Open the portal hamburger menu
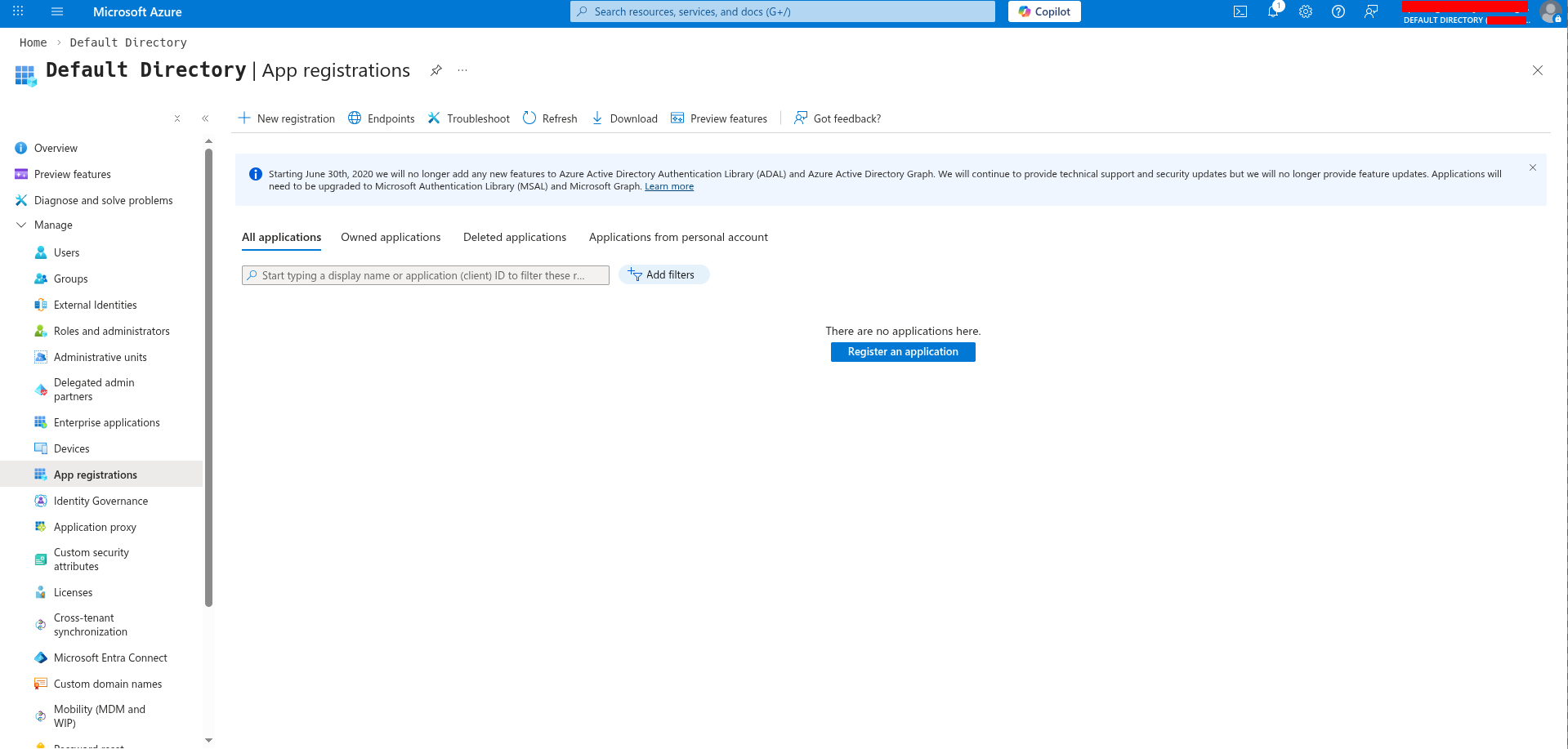The image size is (1568, 749). pyautogui.click(x=56, y=11)
